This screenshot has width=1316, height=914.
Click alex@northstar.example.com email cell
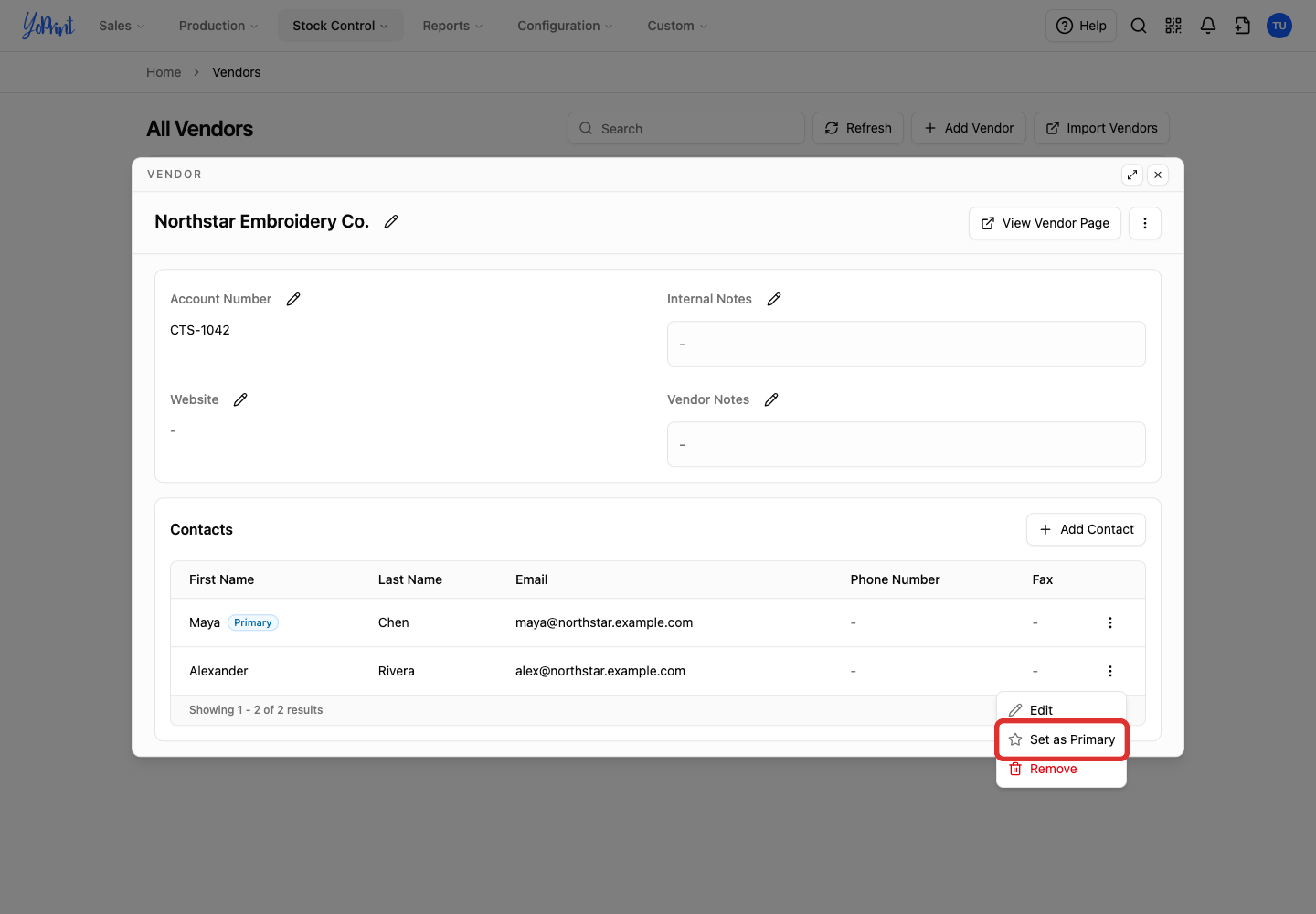pyautogui.click(x=600, y=671)
